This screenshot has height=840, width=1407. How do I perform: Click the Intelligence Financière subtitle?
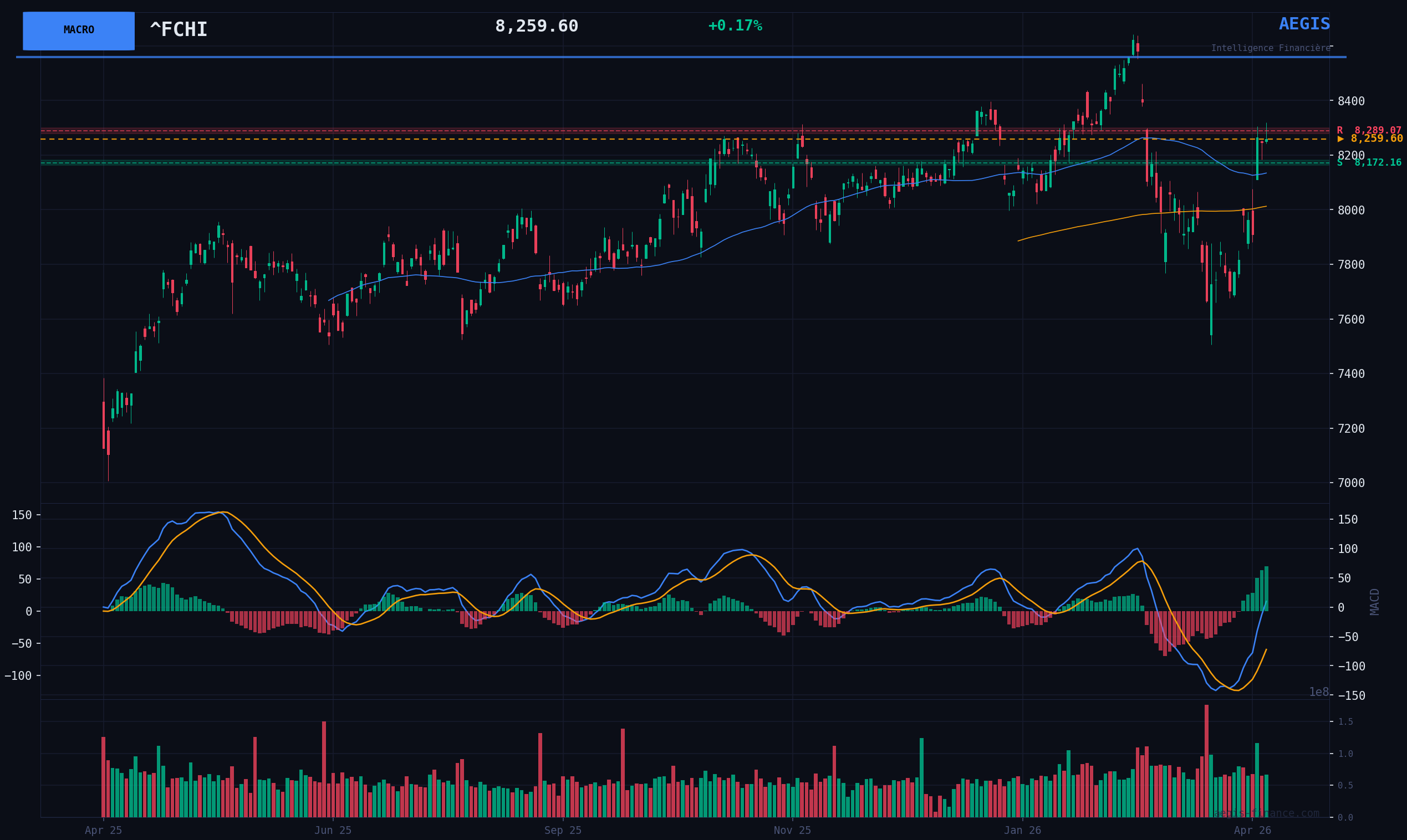click(1271, 48)
